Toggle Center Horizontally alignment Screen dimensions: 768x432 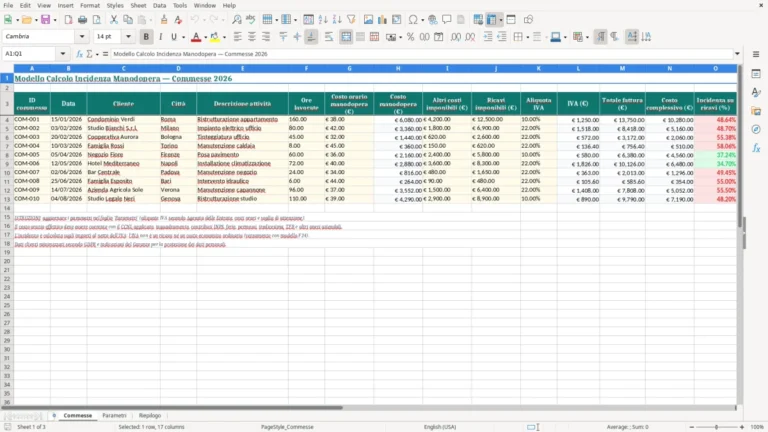(252, 37)
